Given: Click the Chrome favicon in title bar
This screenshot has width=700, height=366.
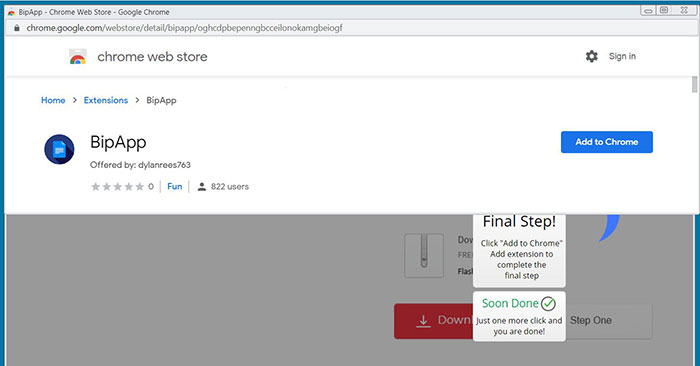Looking at the screenshot, I should [x=11, y=12].
